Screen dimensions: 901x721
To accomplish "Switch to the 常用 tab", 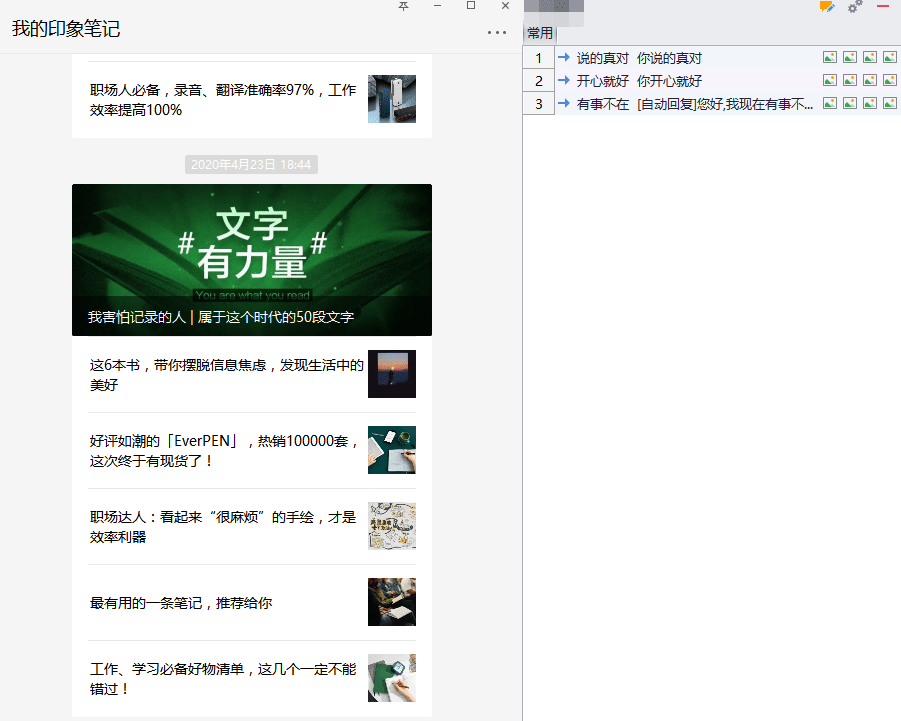I will 540,33.
